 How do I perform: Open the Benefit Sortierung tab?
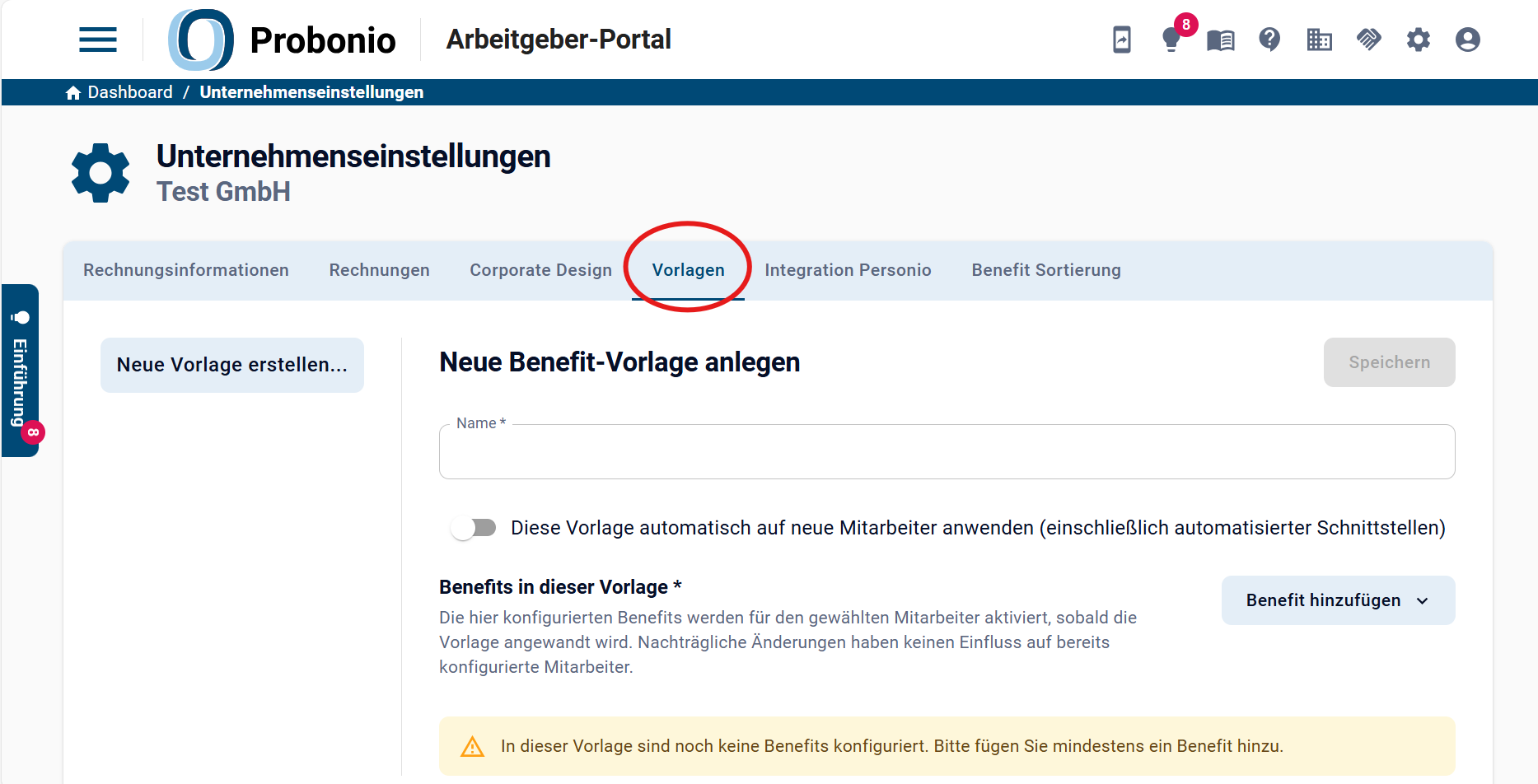(1046, 270)
